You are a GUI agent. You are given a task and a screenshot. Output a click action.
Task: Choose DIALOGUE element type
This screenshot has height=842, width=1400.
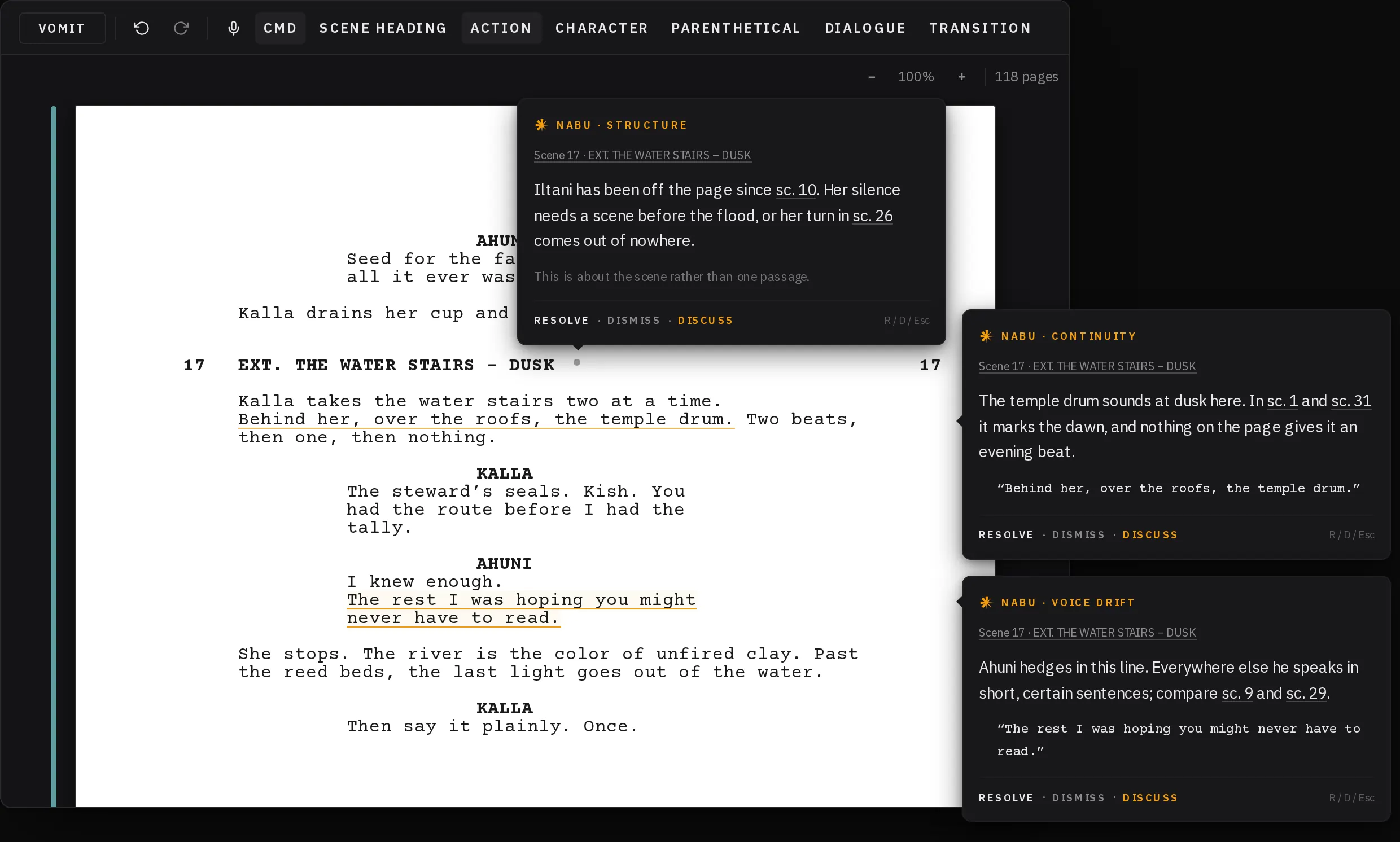(x=865, y=28)
